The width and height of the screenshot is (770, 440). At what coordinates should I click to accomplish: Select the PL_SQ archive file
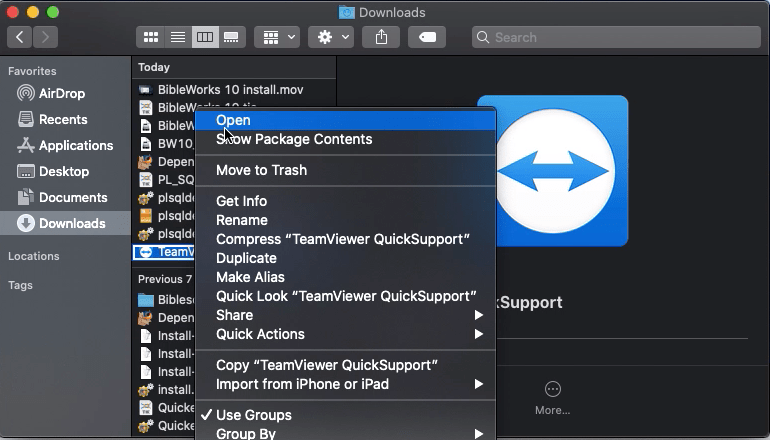point(165,180)
